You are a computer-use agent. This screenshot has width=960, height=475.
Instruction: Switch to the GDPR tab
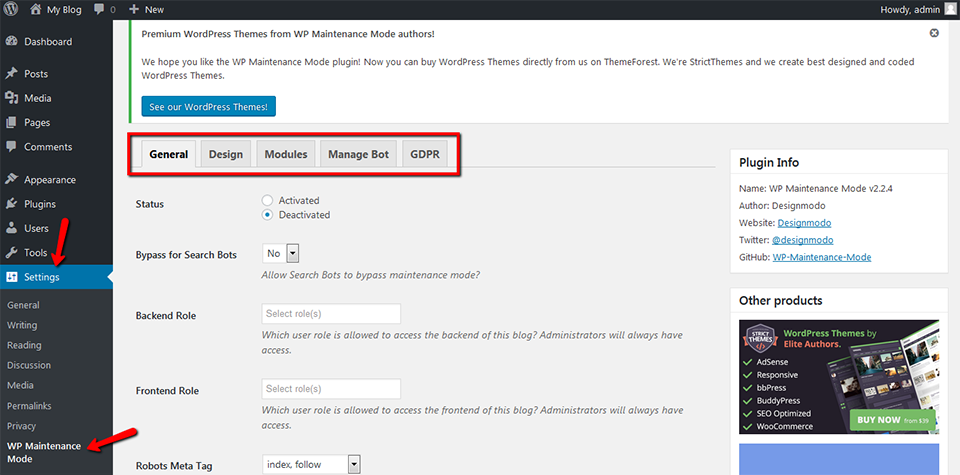pyautogui.click(x=425, y=154)
